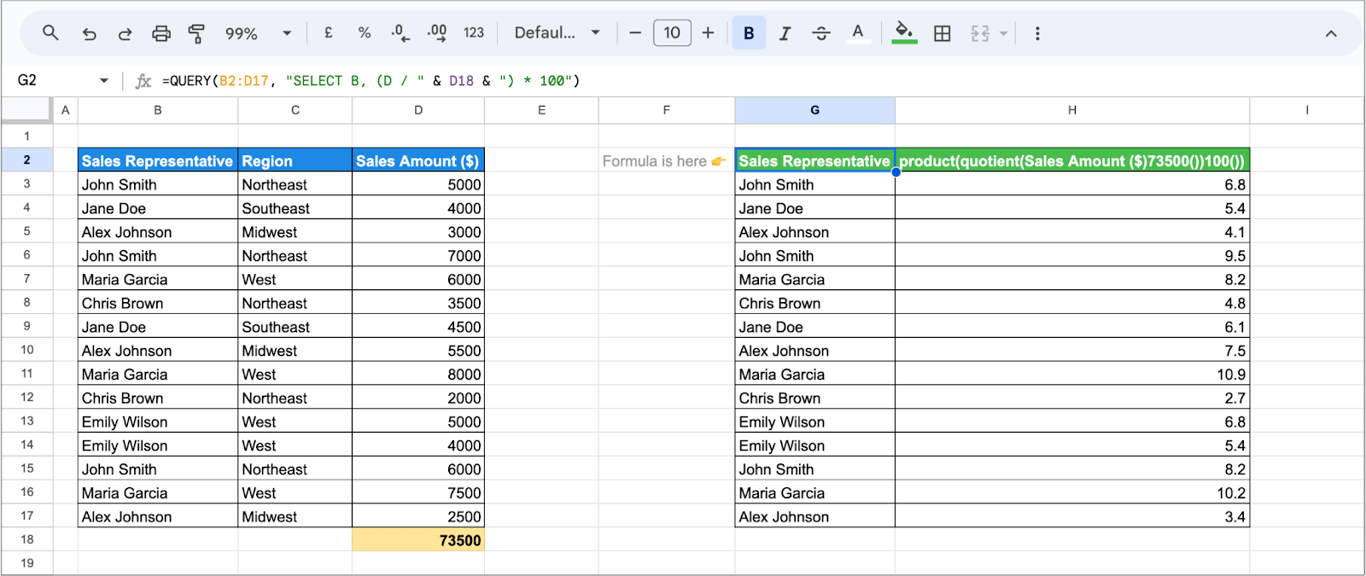This screenshot has height=576, width=1366.
Task: Activate the paint format tool
Action: point(197,33)
